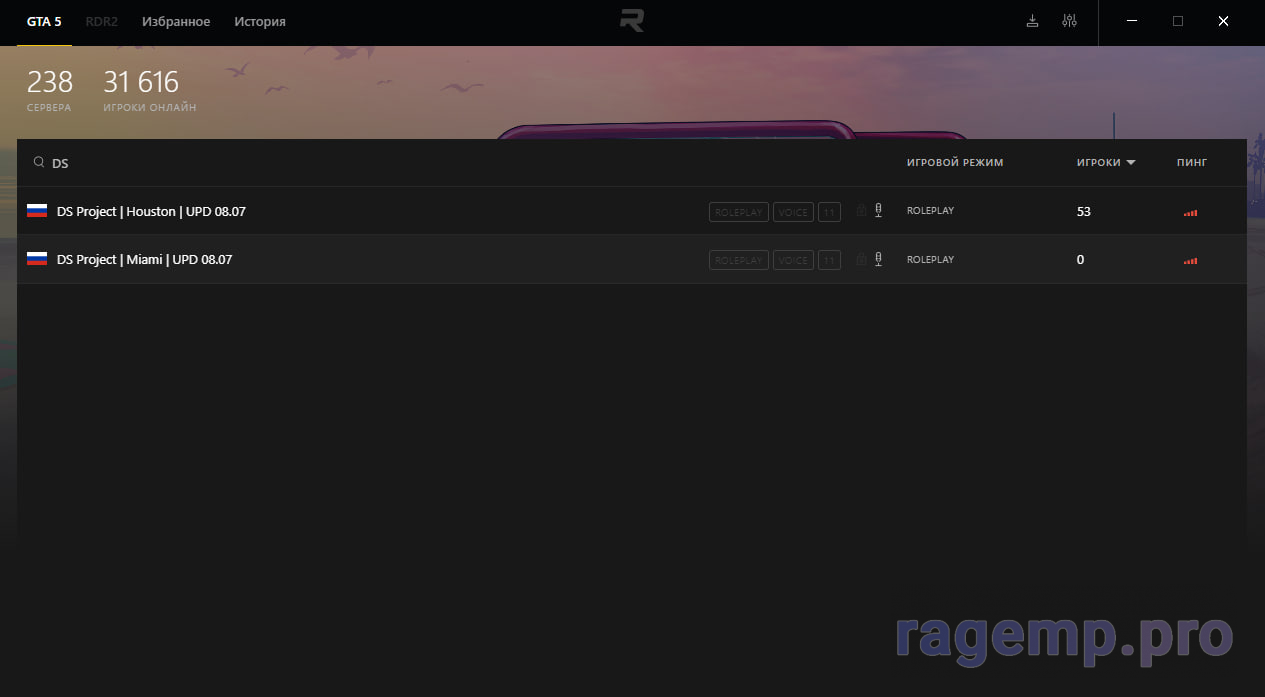The width and height of the screenshot is (1265, 697).
Task: Switch to the GTA 5 tab
Action: coord(44,22)
